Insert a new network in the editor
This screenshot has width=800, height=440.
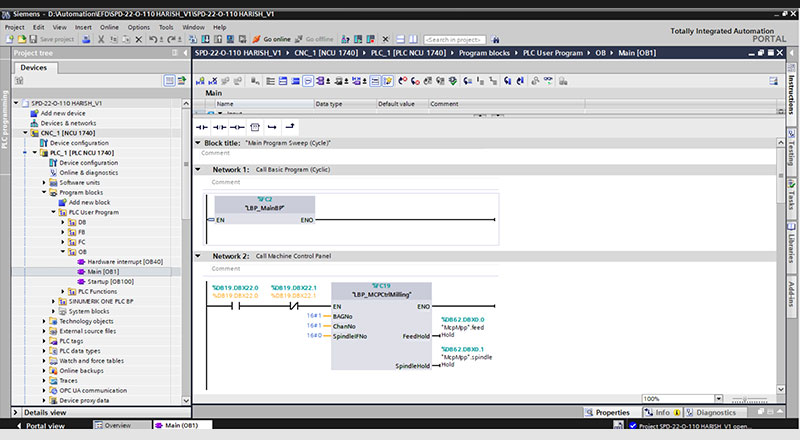click(x=200, y=81)
